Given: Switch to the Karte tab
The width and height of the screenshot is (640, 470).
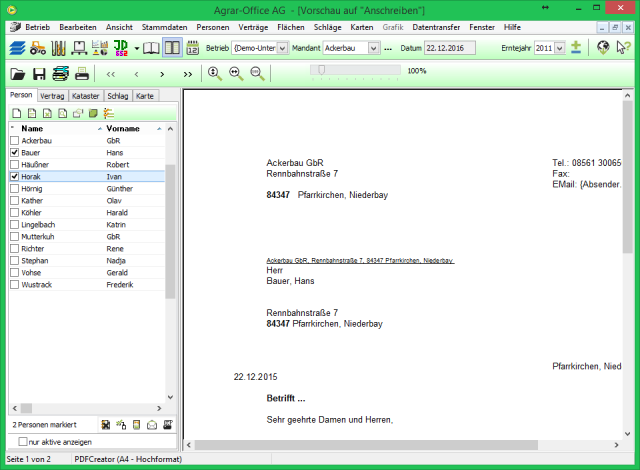Looking at the screenshot, I should 145,96.
